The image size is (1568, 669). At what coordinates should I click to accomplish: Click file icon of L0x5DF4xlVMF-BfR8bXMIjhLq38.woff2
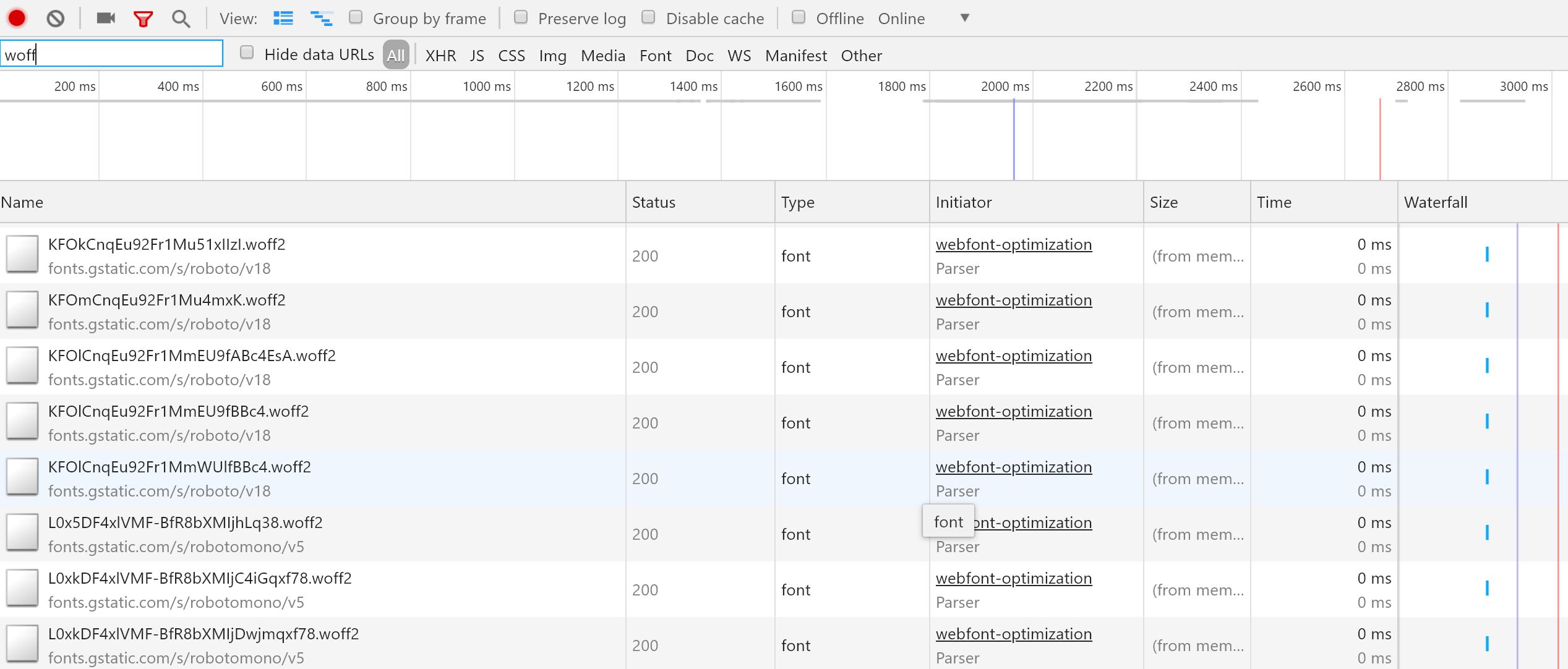click(22, 532)
